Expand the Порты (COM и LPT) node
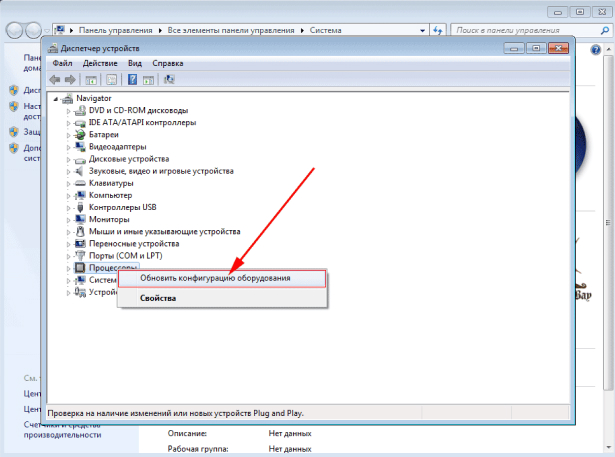Image resolution: width=615 pixels, height=457 pixels. [x=68, y=256]
